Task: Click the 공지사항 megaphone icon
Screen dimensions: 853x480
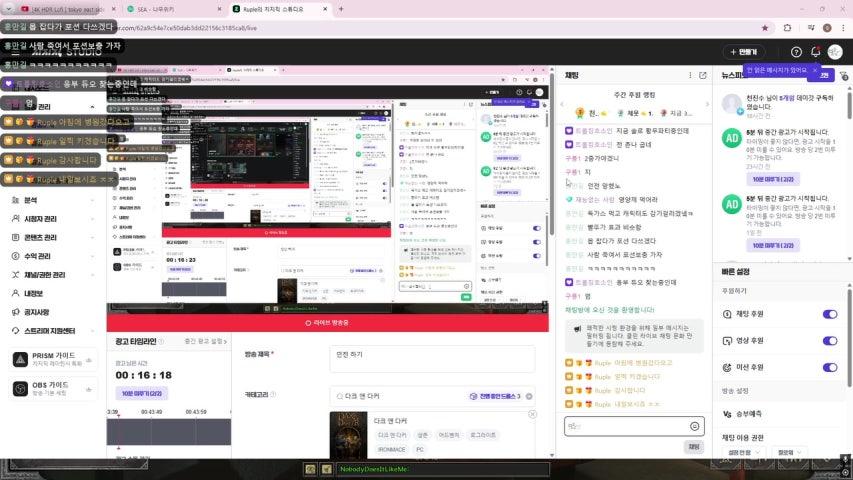Action: [x=15, y=312]
